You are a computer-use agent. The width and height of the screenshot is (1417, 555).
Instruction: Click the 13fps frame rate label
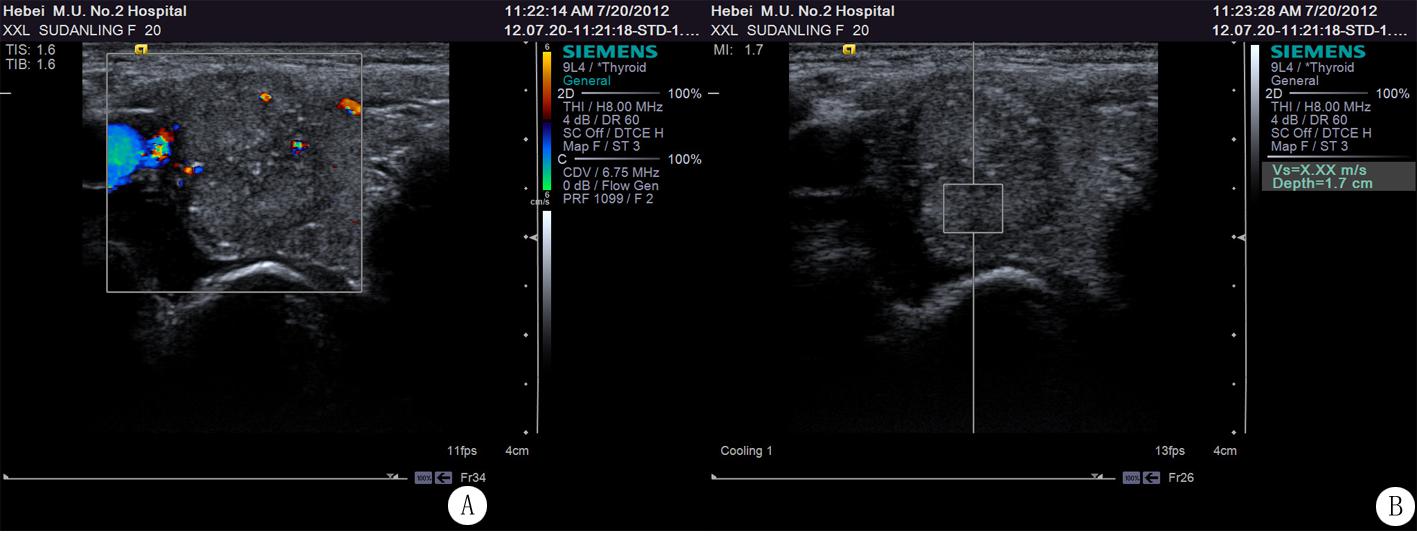1170,451
